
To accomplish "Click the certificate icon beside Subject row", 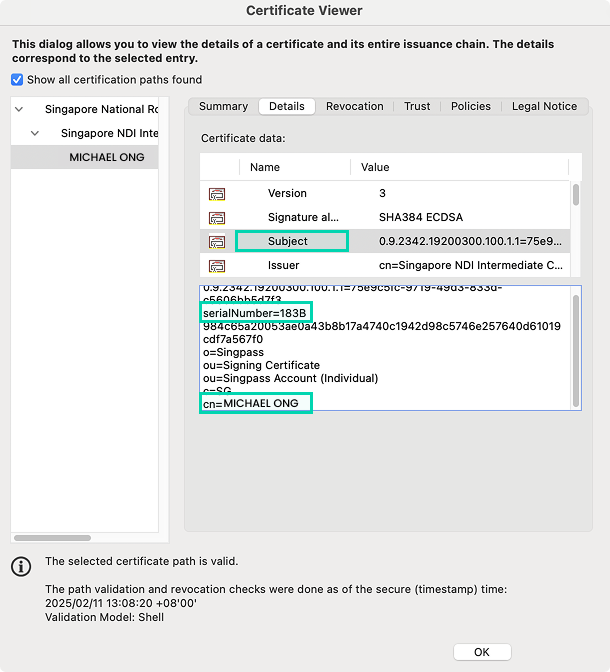I will tap(216, 242).
